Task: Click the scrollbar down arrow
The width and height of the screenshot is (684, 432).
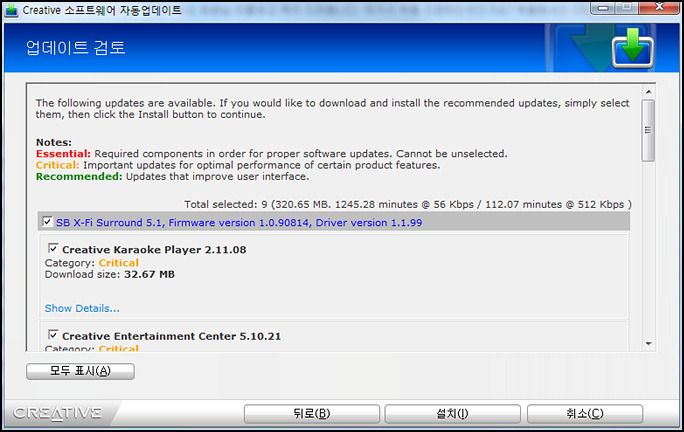Action: [648, 344]
